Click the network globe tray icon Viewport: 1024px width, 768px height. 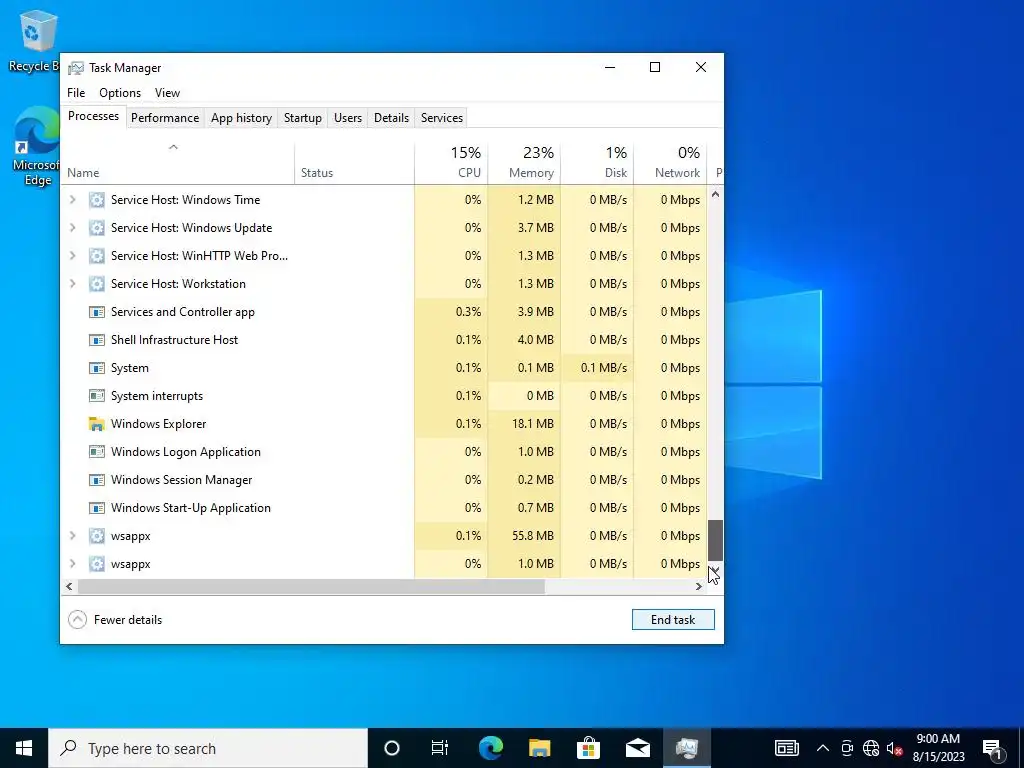871,748
